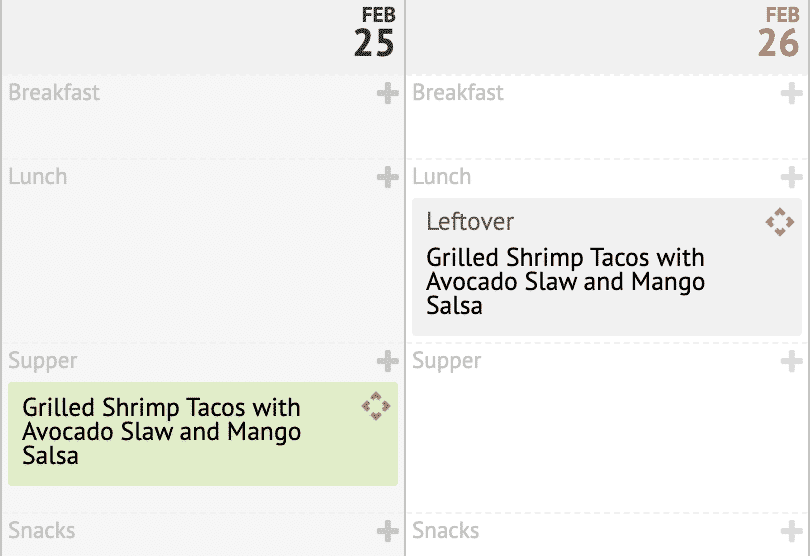Open the green Grilled Shrimp Tacos Supper recipe
Viewport: 810px width, 556px height.
[x=162, y=432]
